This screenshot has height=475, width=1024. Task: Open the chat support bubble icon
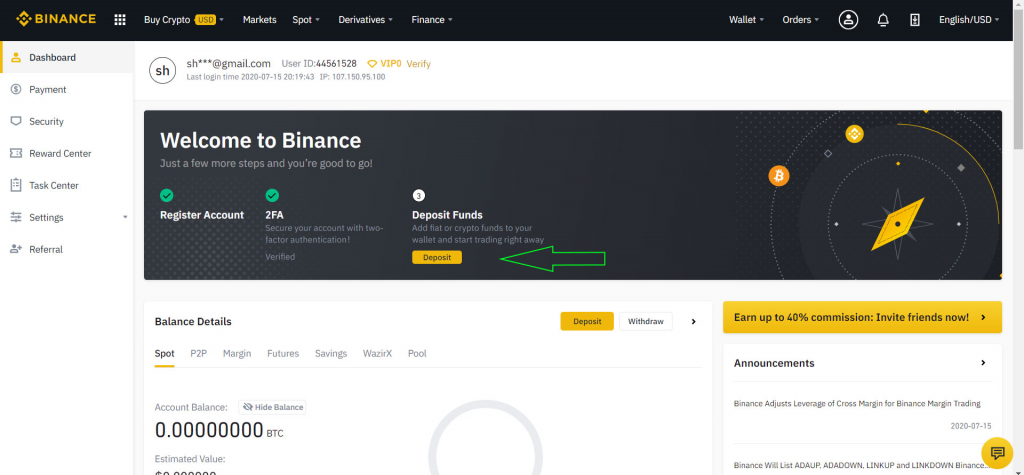point(997,452)
